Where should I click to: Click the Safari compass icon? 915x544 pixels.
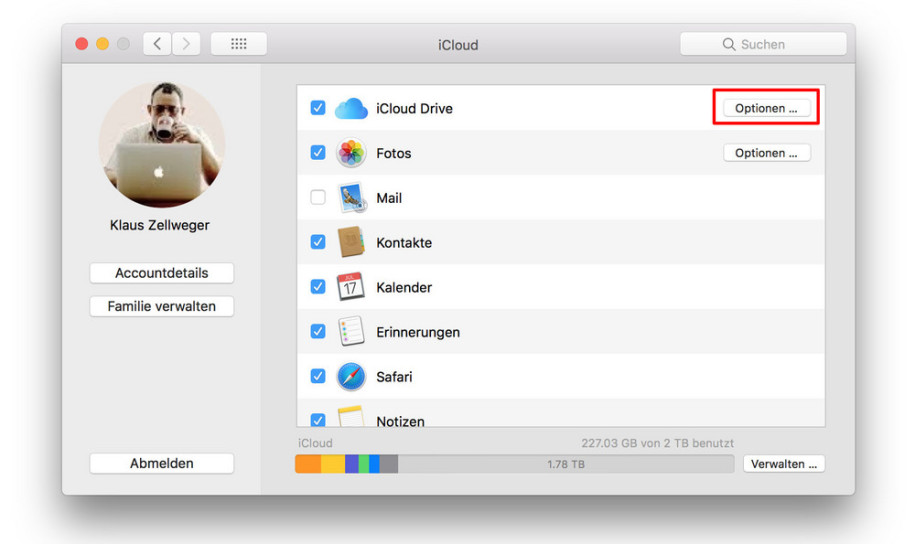351,376
